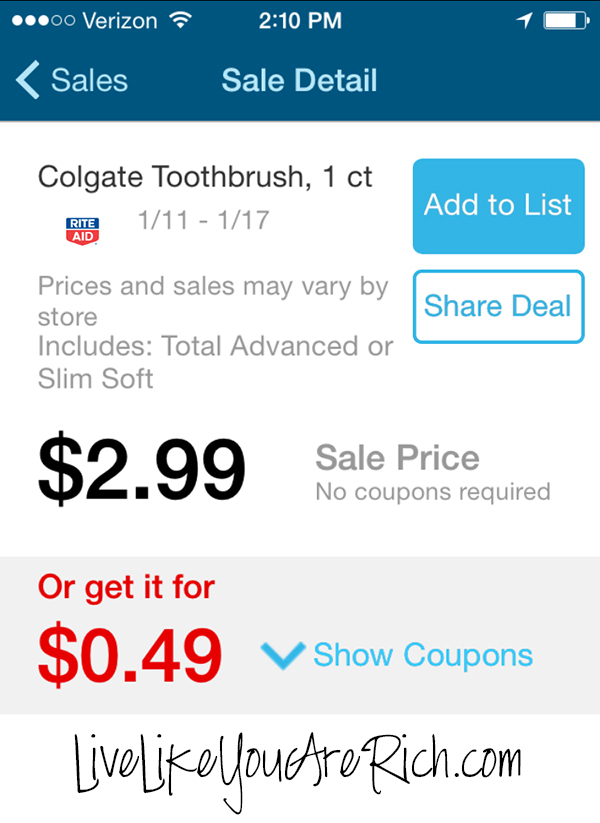This screenshot has width=600, height=823.
Task: Click the blue chevron beside Show Coupons
Action: (x=283, y=655)
